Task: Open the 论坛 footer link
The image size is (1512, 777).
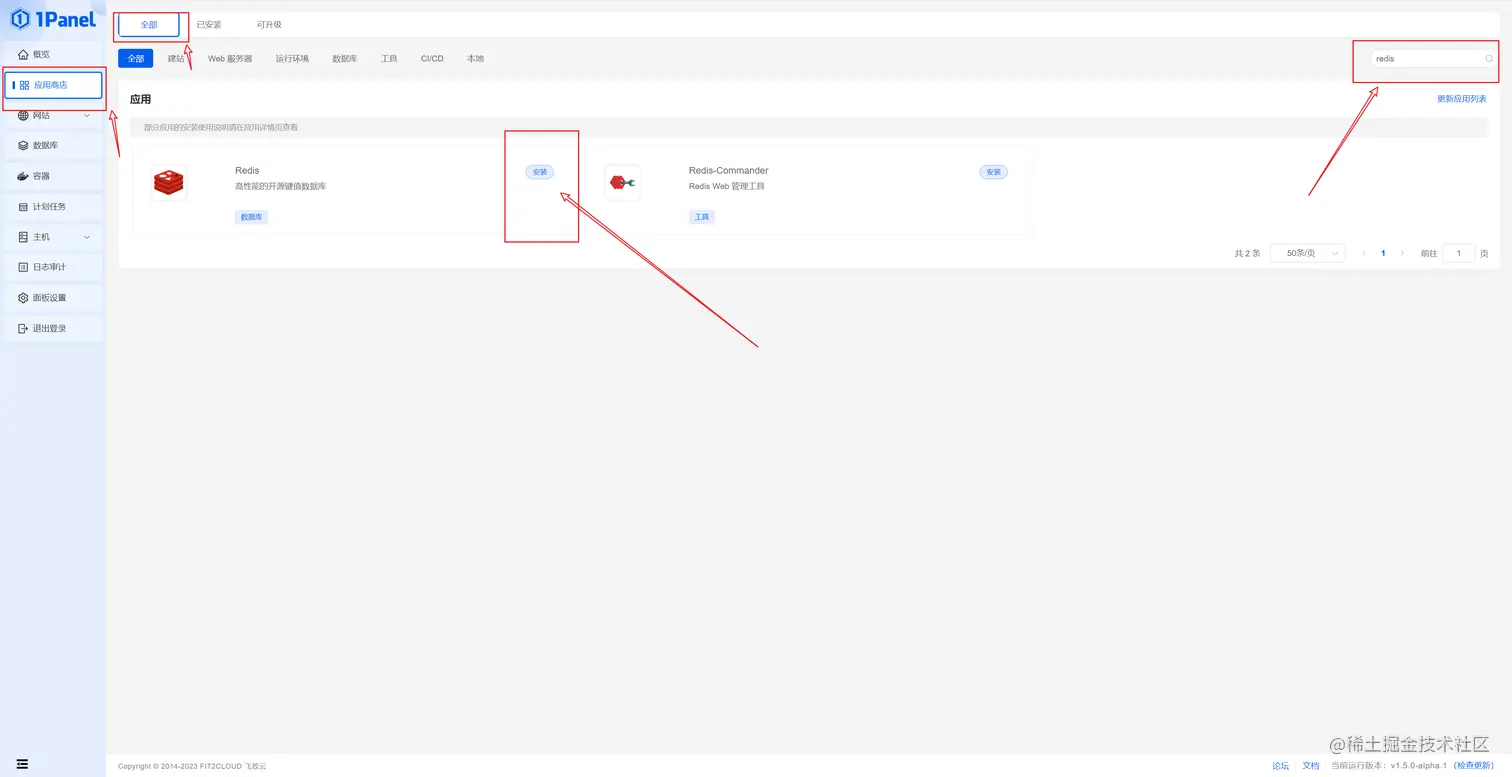Action: click(x=1280, y=766)
